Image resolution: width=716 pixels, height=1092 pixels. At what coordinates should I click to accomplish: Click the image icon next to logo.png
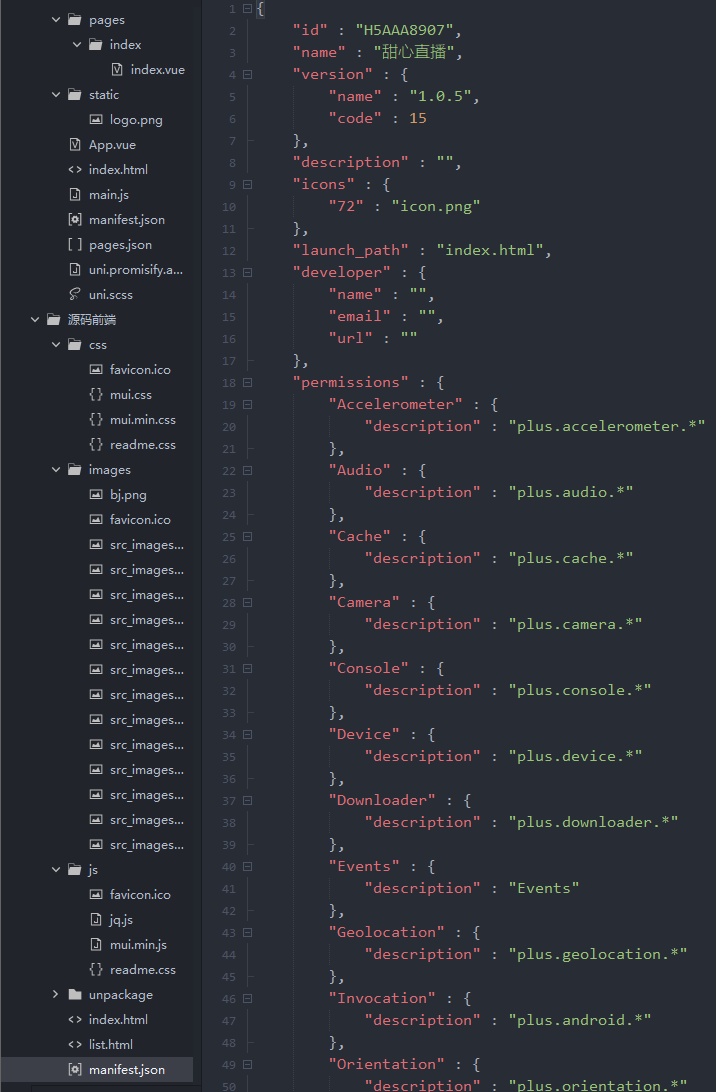96,120
